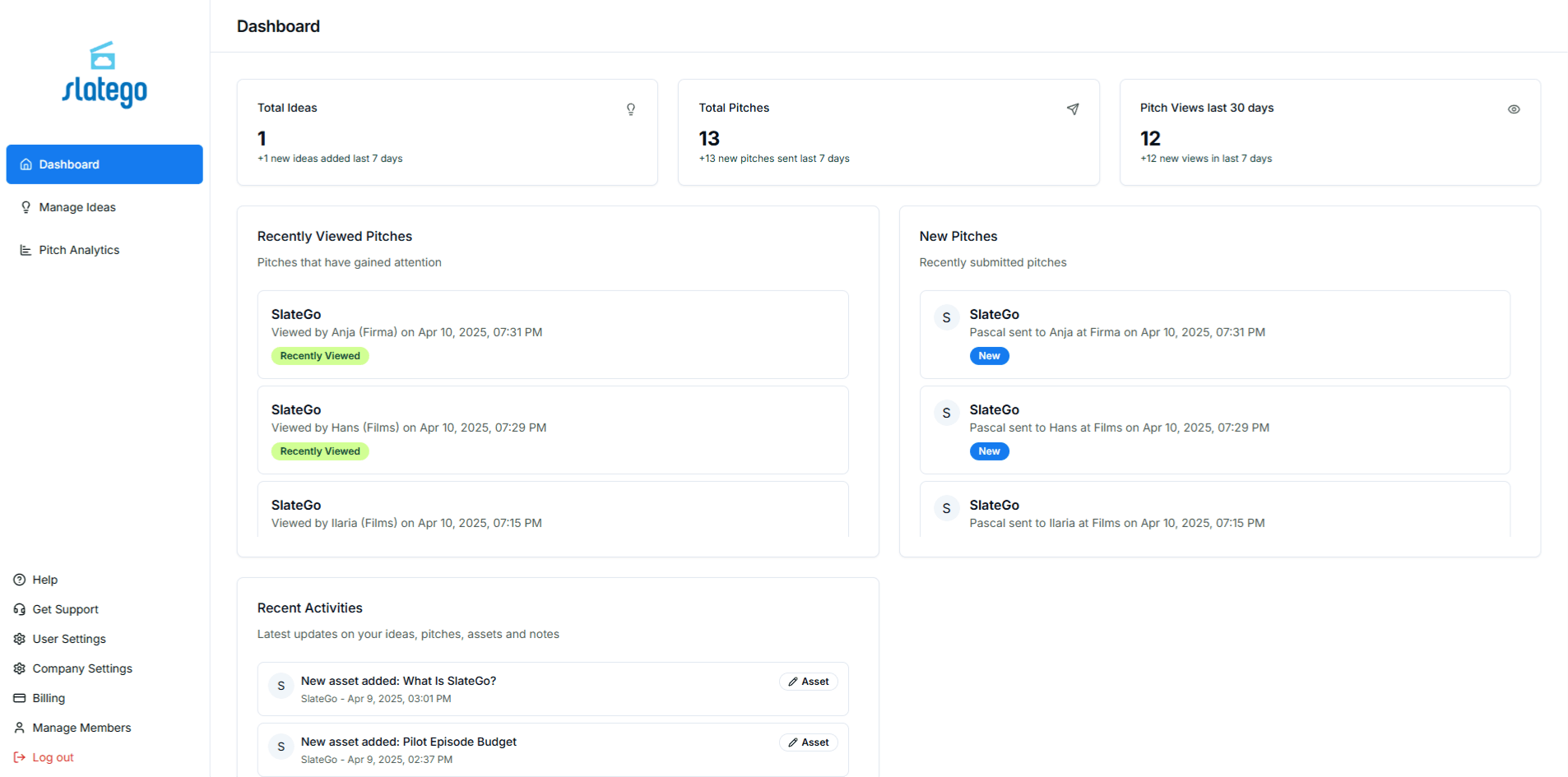1568x777 pixels.
Task: Open Company Settings
Action: (82, 668)
